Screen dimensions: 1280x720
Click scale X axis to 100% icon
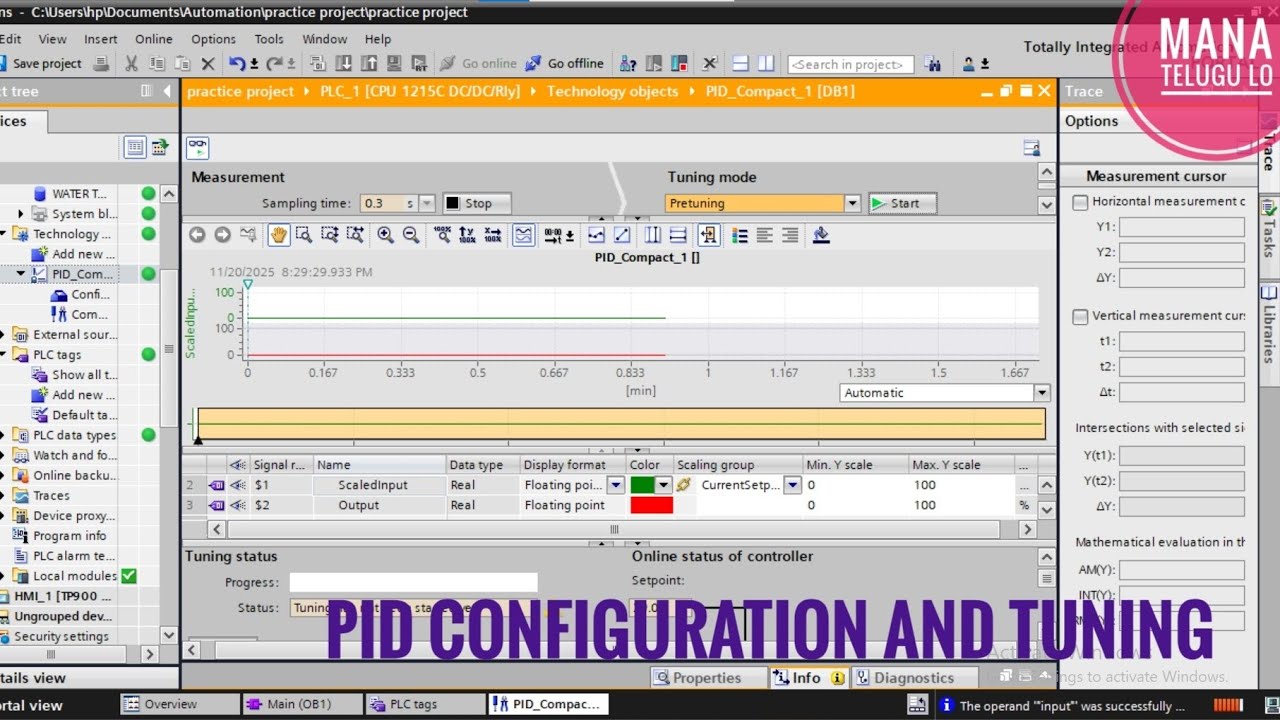[492, 235]
